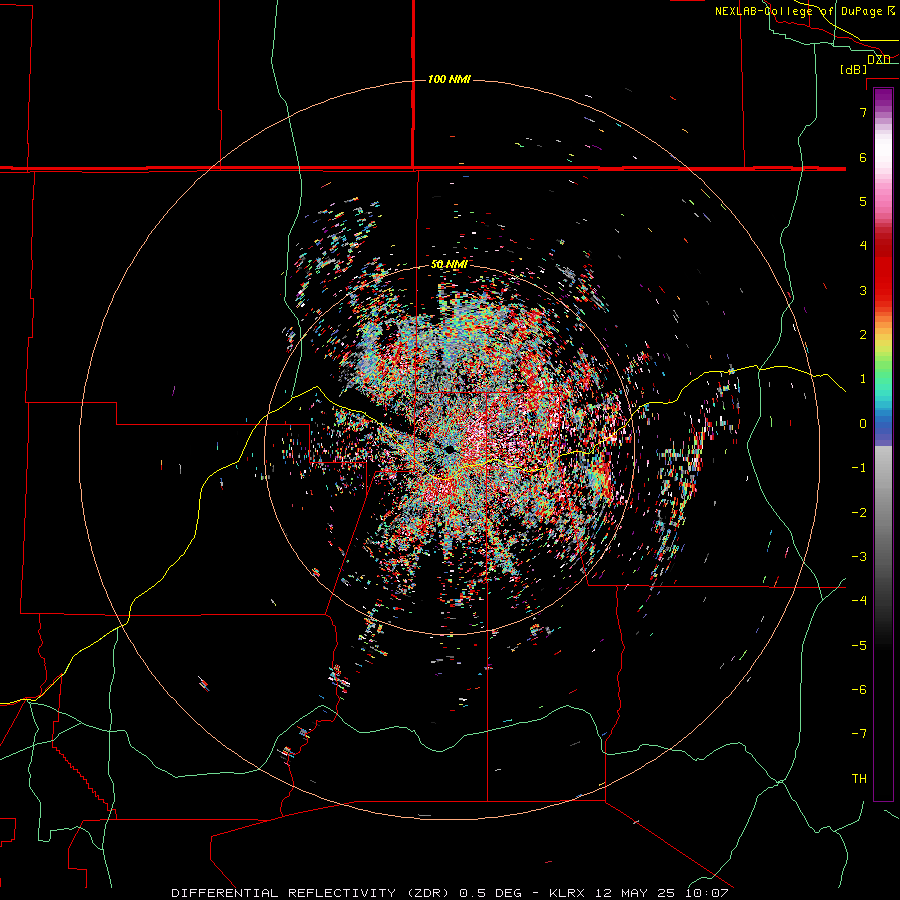Click the -4 dB scale label
The image size is (900, 900).
click(859, 601)
